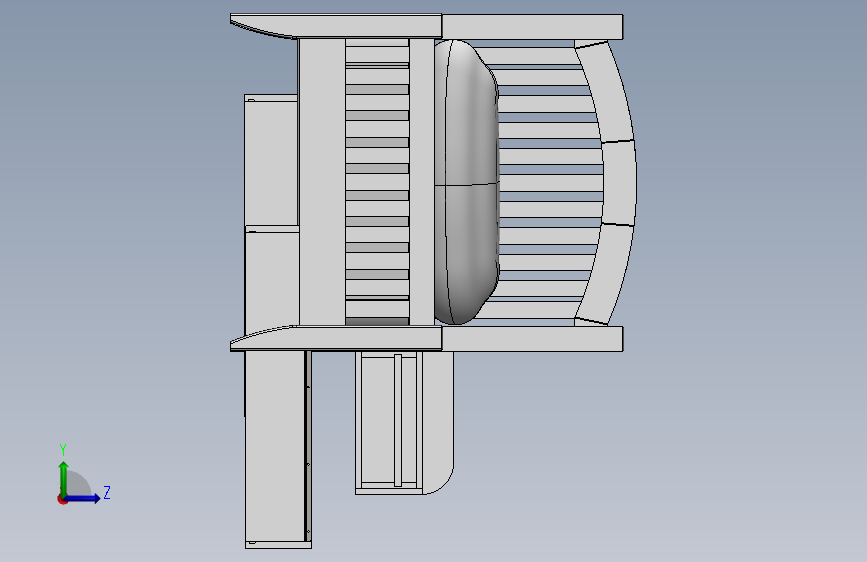867x562 pixels.
Task: Select the rounded cushion in the chair model
Action: [466, 181]
